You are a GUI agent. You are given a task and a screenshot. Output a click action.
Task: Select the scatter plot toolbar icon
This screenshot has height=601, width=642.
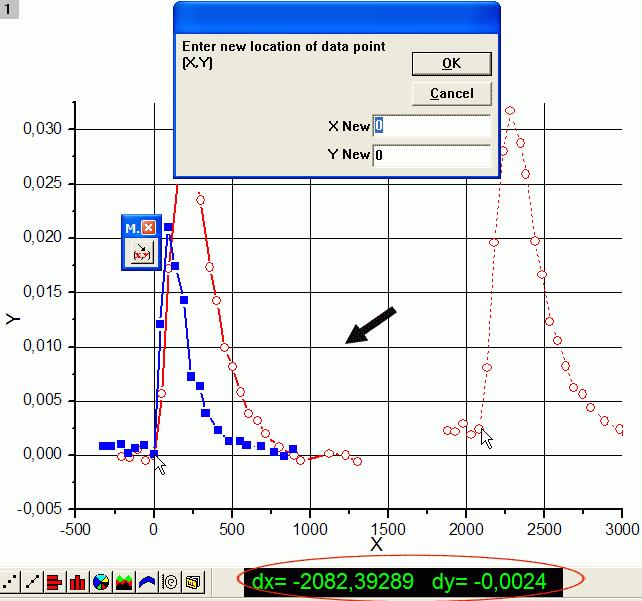(x=9, y=581)
